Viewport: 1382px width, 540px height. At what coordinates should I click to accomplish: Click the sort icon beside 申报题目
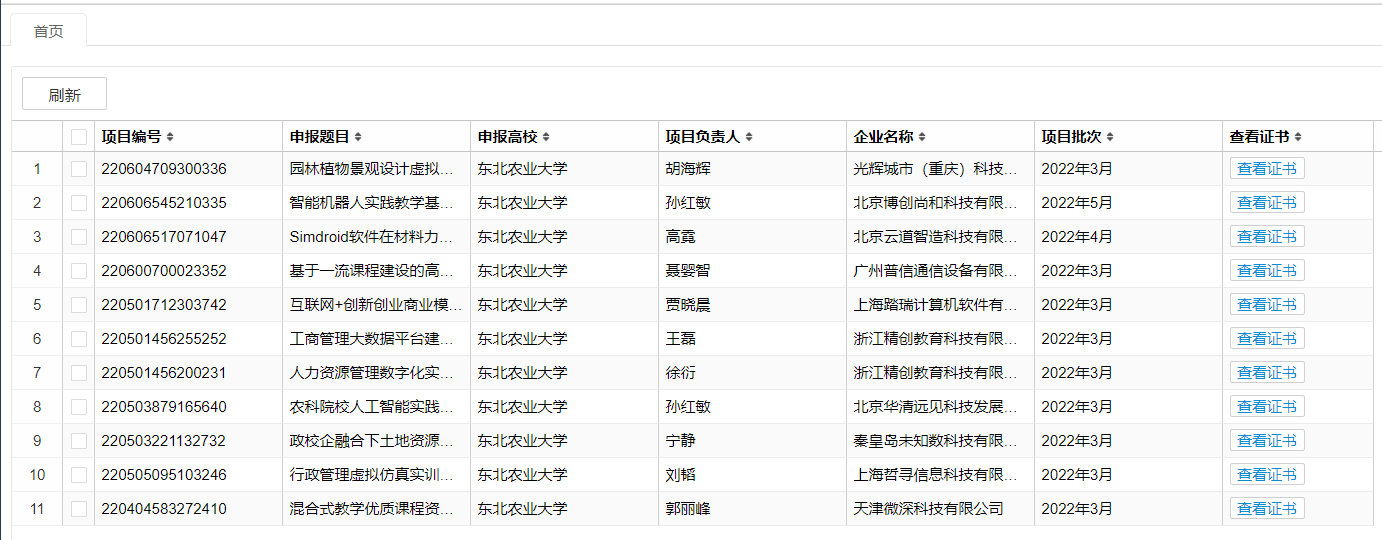click(x=358, y=137)
